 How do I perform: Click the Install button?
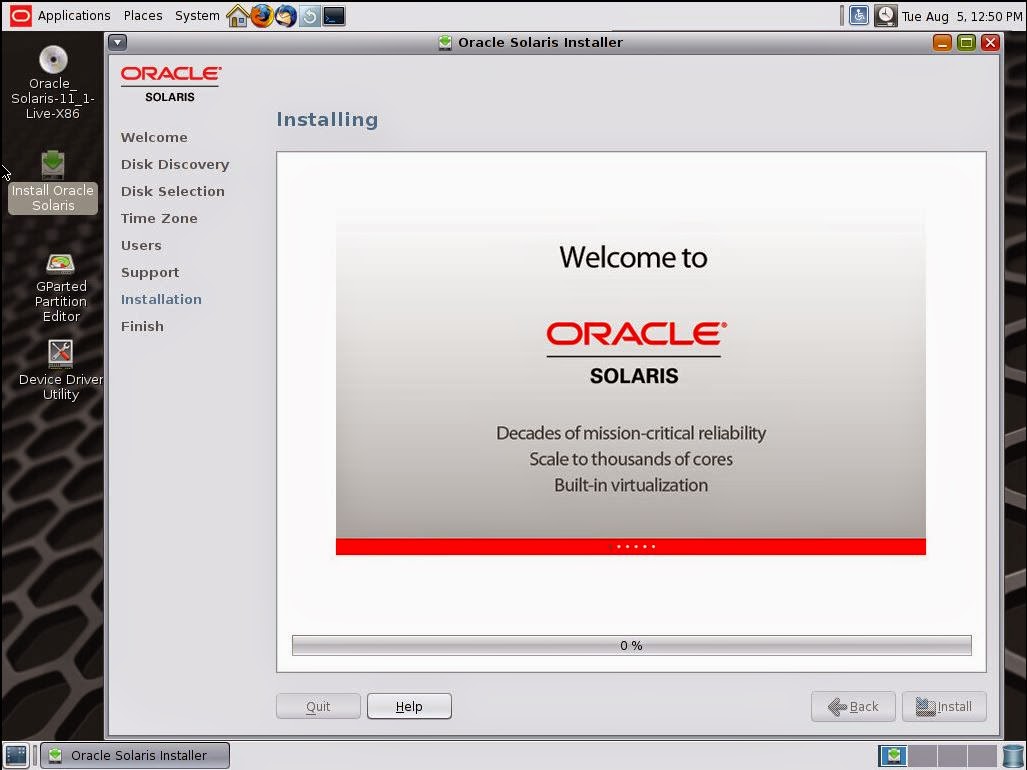click(x=944, y=706)
